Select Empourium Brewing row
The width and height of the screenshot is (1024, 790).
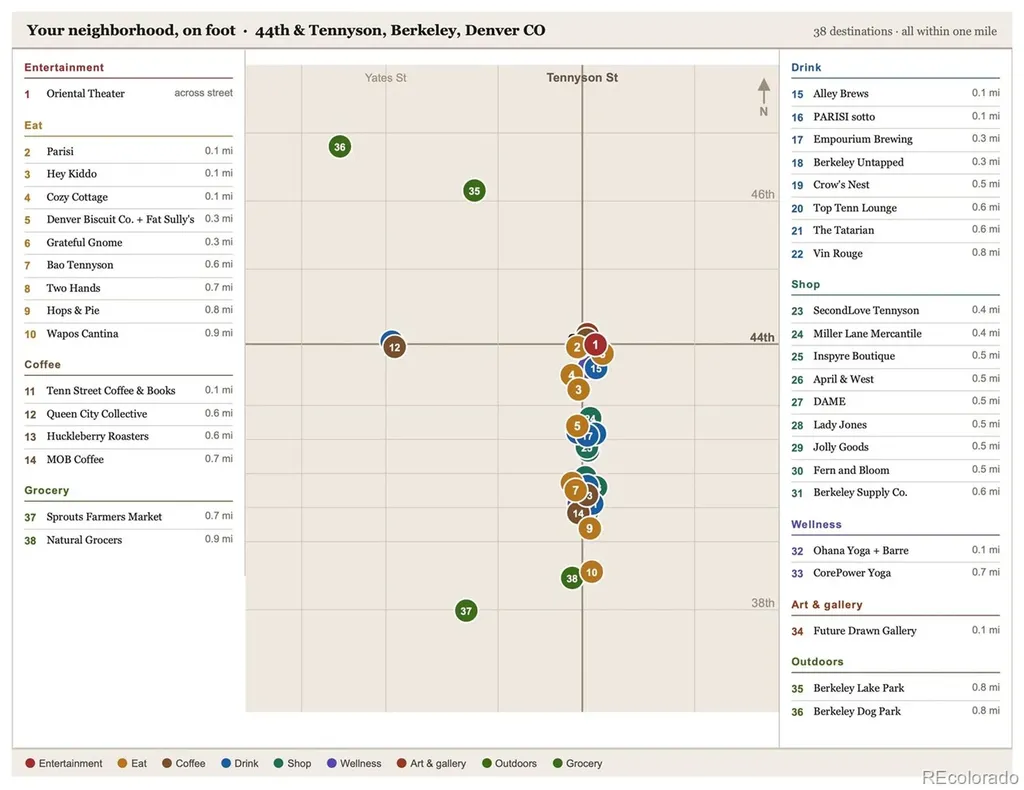click(x=895, y=139)
